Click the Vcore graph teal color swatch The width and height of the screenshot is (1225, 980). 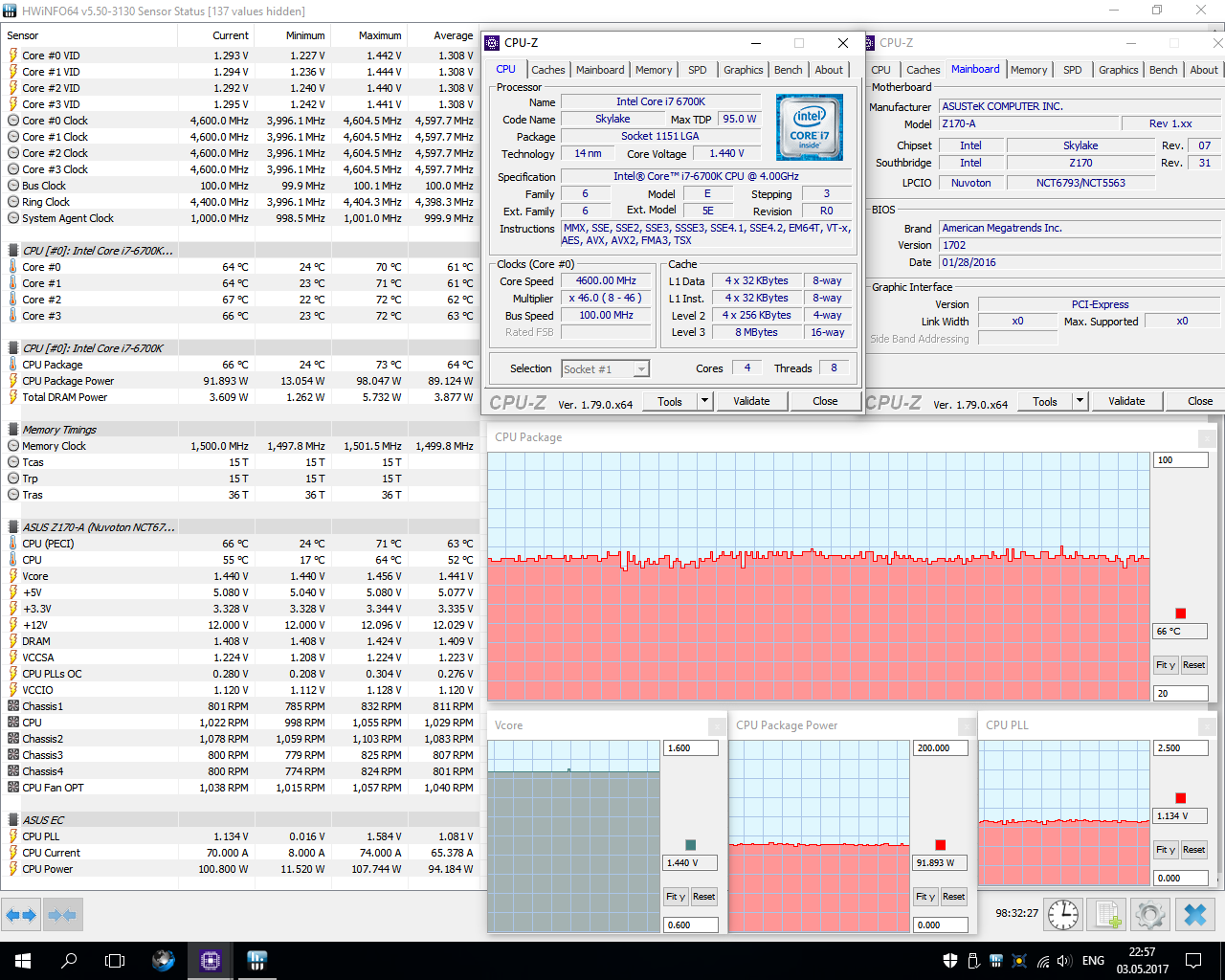(x=691, y=845)
